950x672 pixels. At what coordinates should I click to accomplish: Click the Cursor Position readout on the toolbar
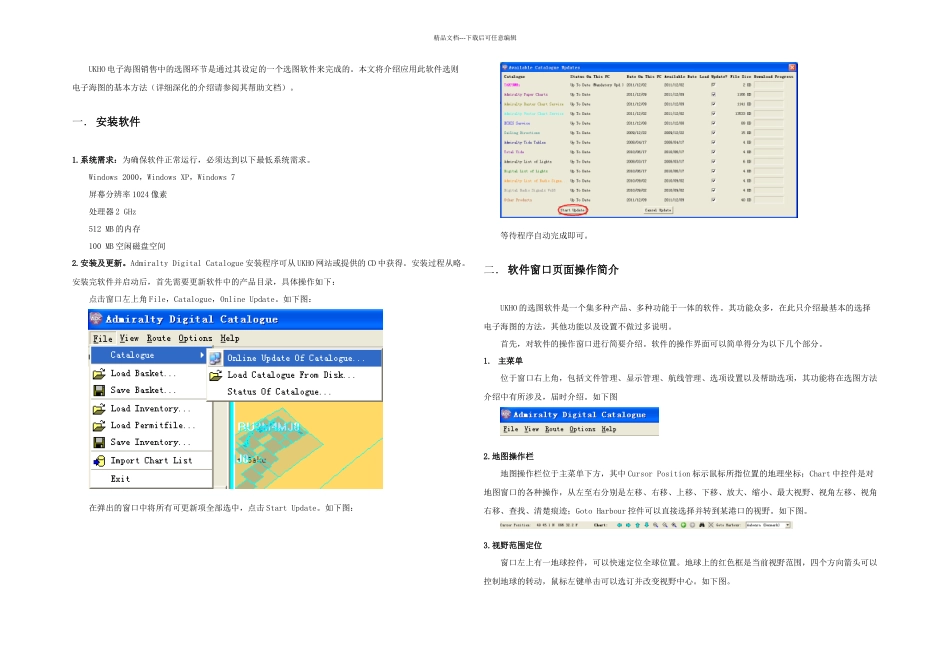[x=539, y=525]
